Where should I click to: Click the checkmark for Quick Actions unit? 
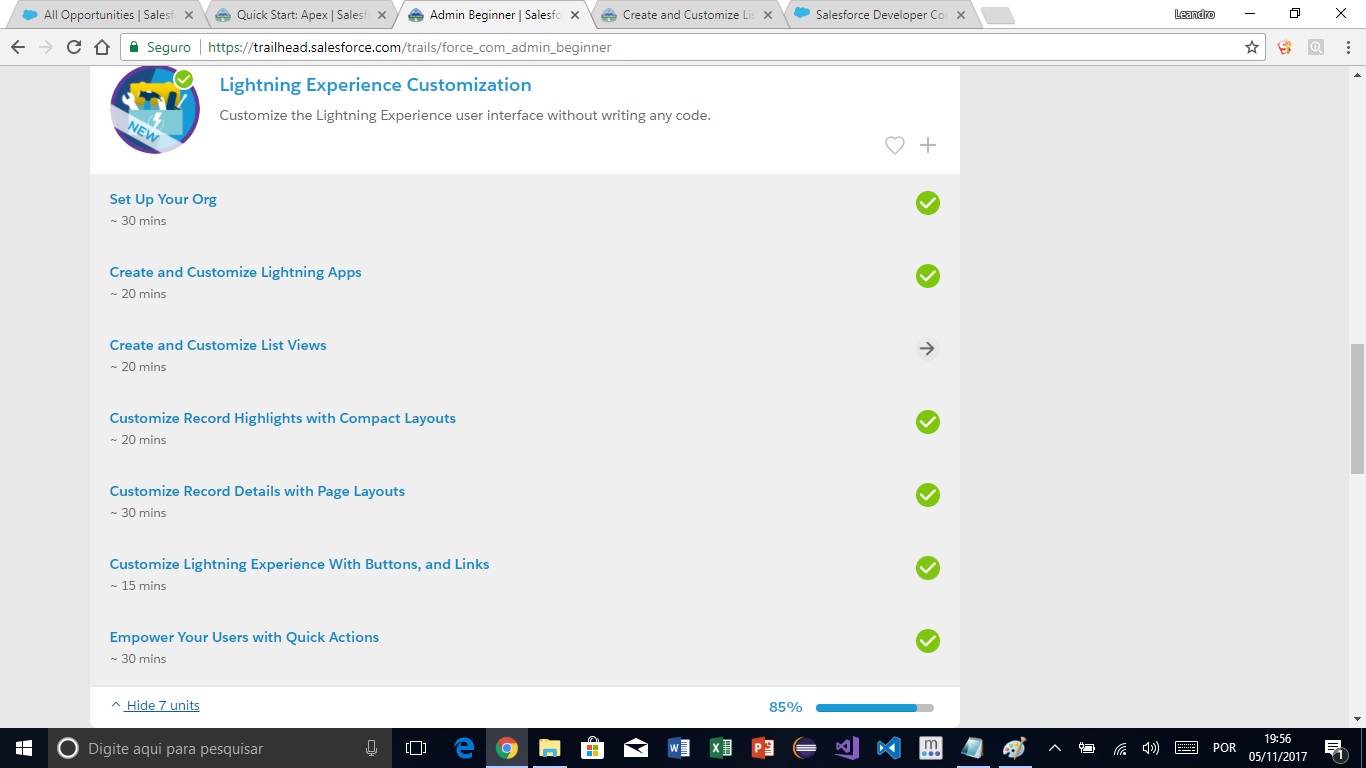pos(928,641)
